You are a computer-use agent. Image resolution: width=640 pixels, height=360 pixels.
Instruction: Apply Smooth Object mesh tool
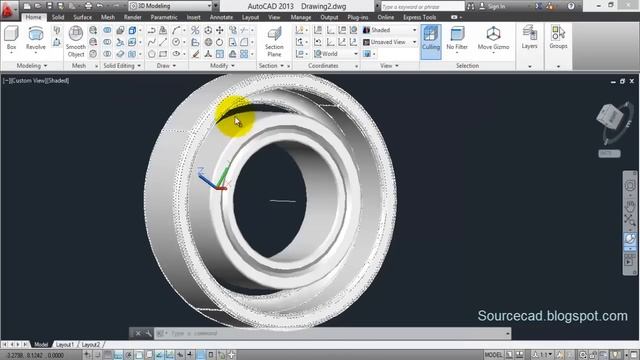click(x=76, y=41)
